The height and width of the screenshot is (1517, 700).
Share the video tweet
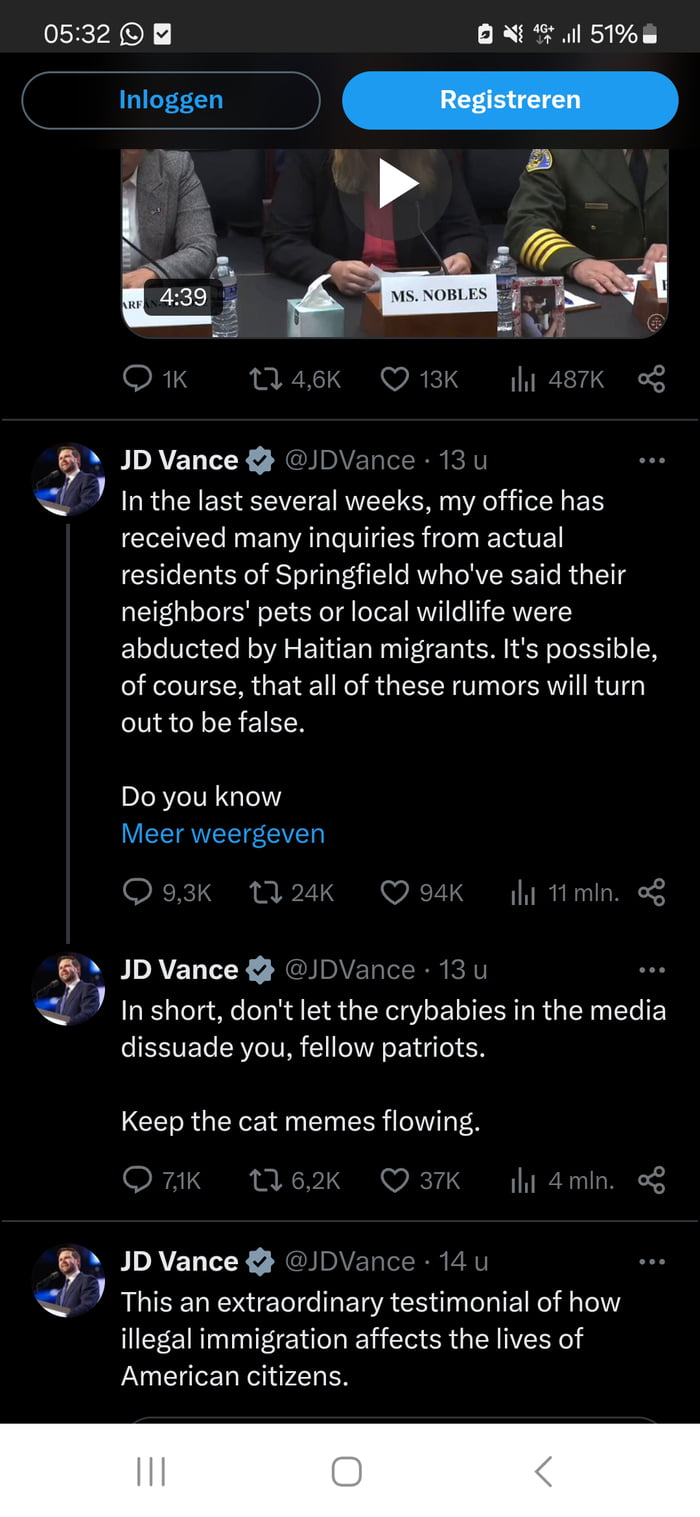point(651,379)
